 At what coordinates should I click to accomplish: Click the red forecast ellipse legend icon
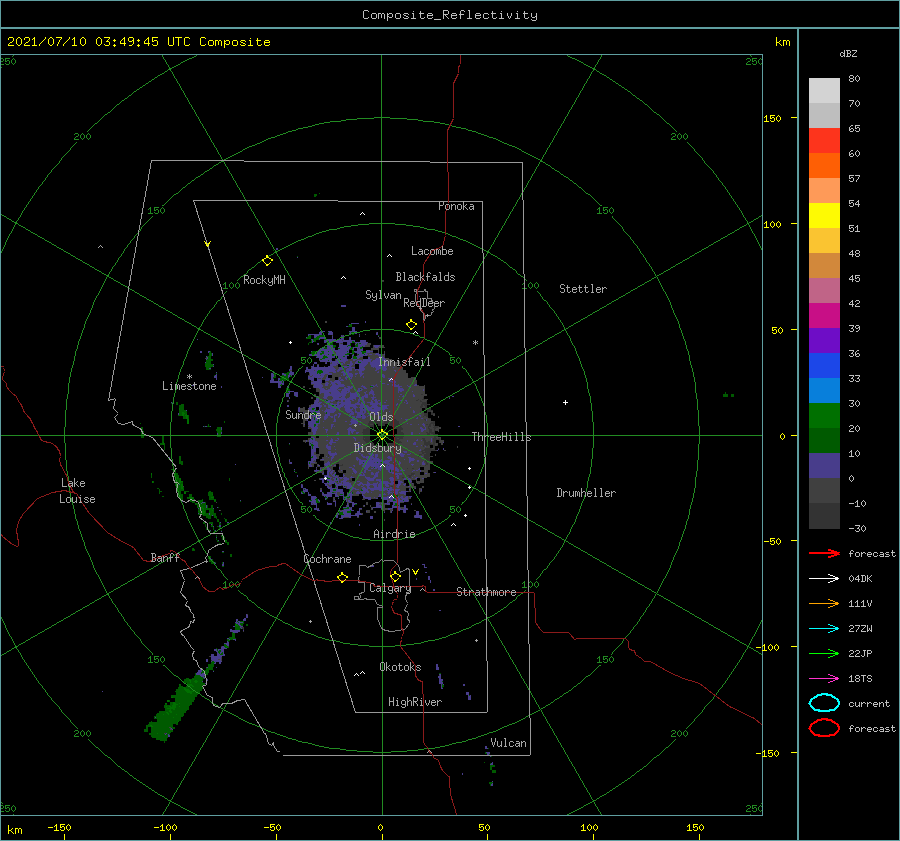824,728
